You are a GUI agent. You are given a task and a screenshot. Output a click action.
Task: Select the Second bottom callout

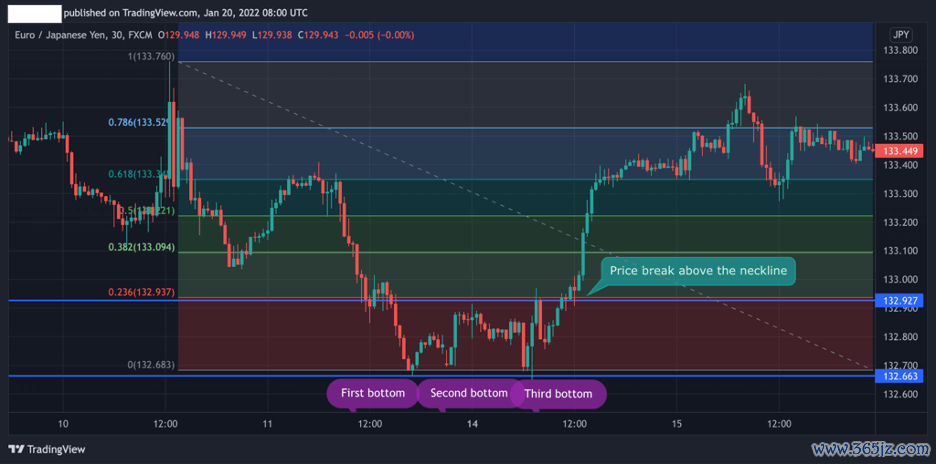[x=469, y=394]
